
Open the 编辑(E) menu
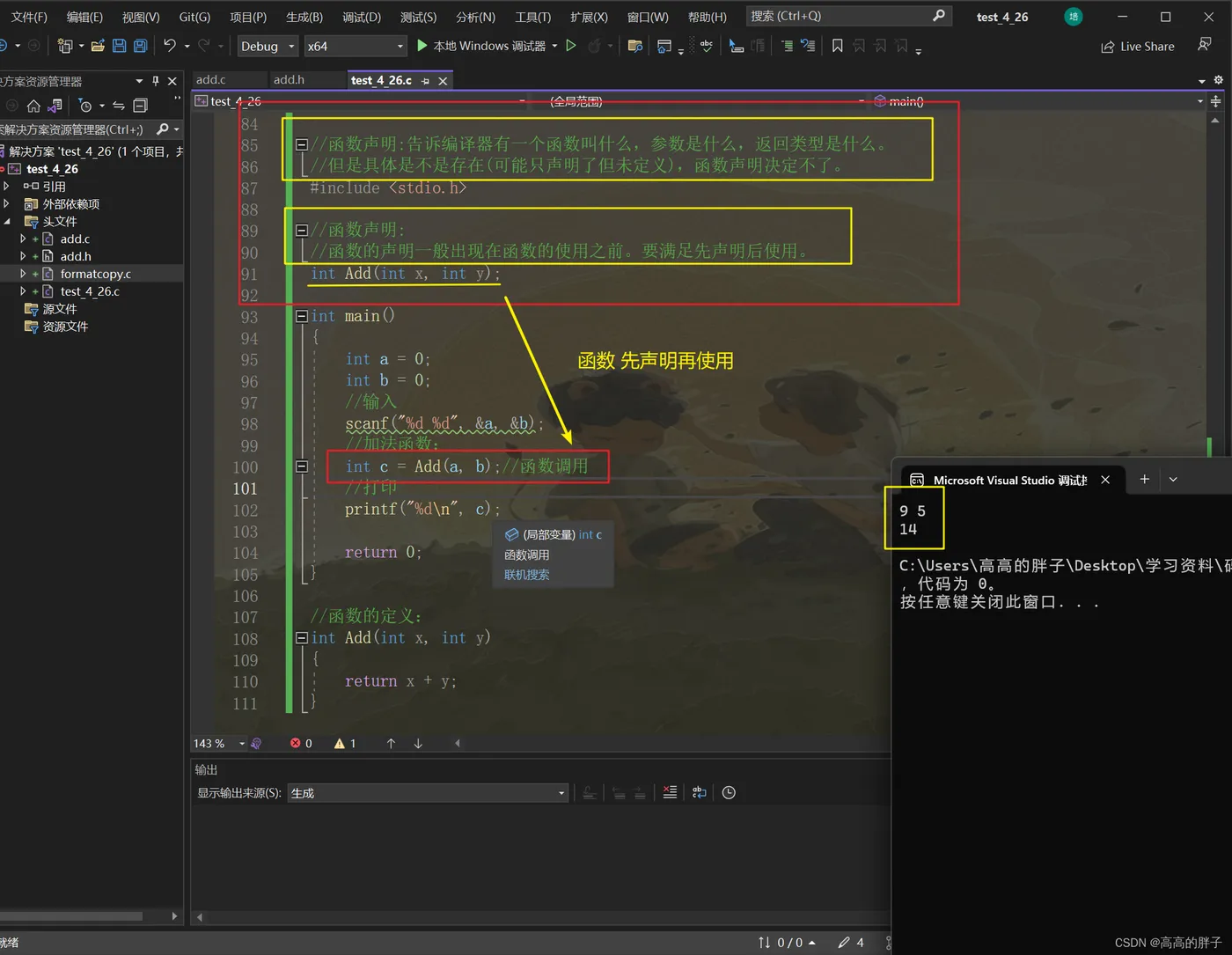pyautogui.click(x=84, y=17)
